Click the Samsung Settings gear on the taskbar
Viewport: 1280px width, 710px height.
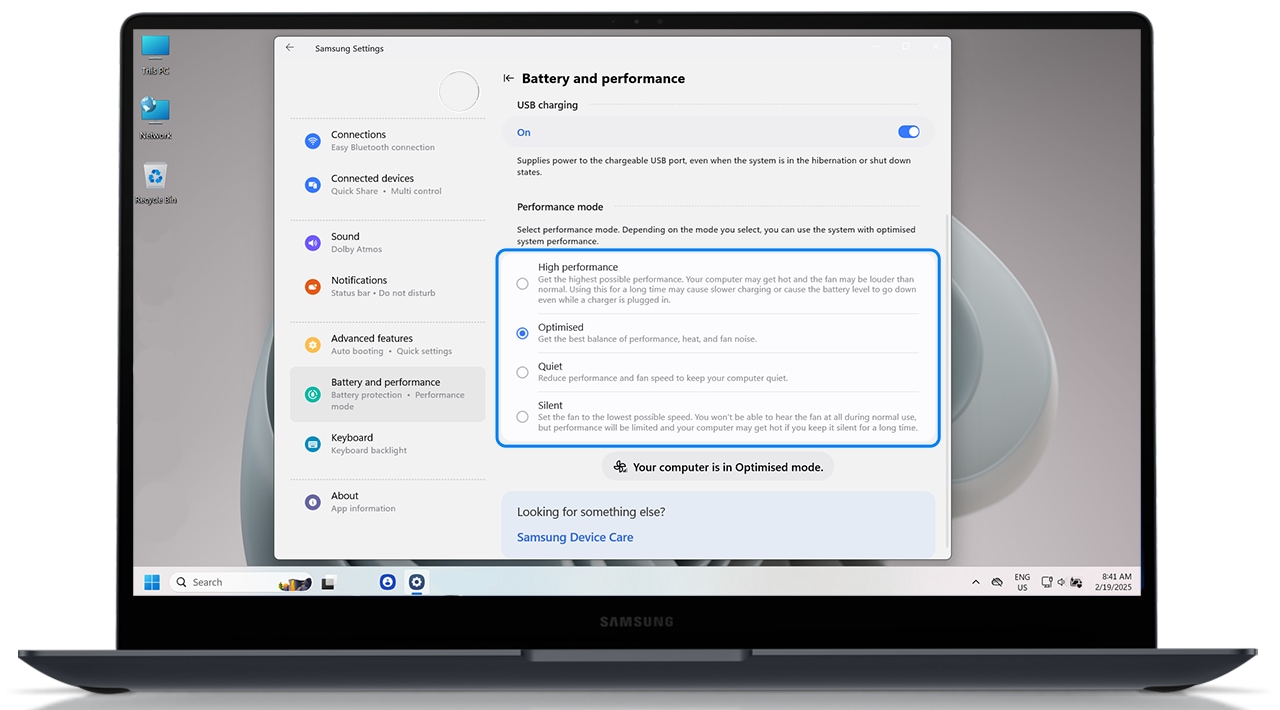coord(417,582)
